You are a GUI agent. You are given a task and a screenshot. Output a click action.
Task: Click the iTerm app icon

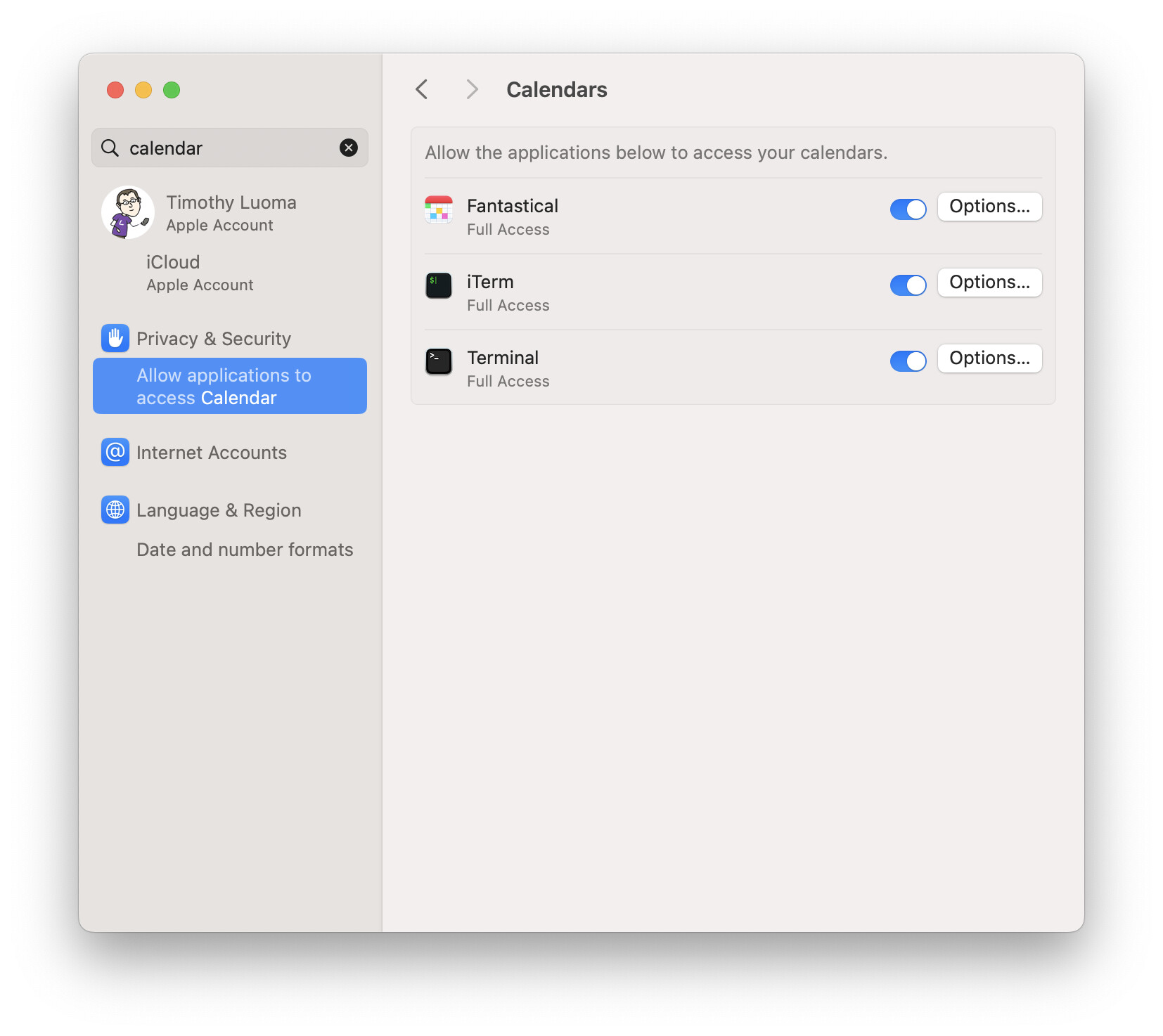coord(439,285)
